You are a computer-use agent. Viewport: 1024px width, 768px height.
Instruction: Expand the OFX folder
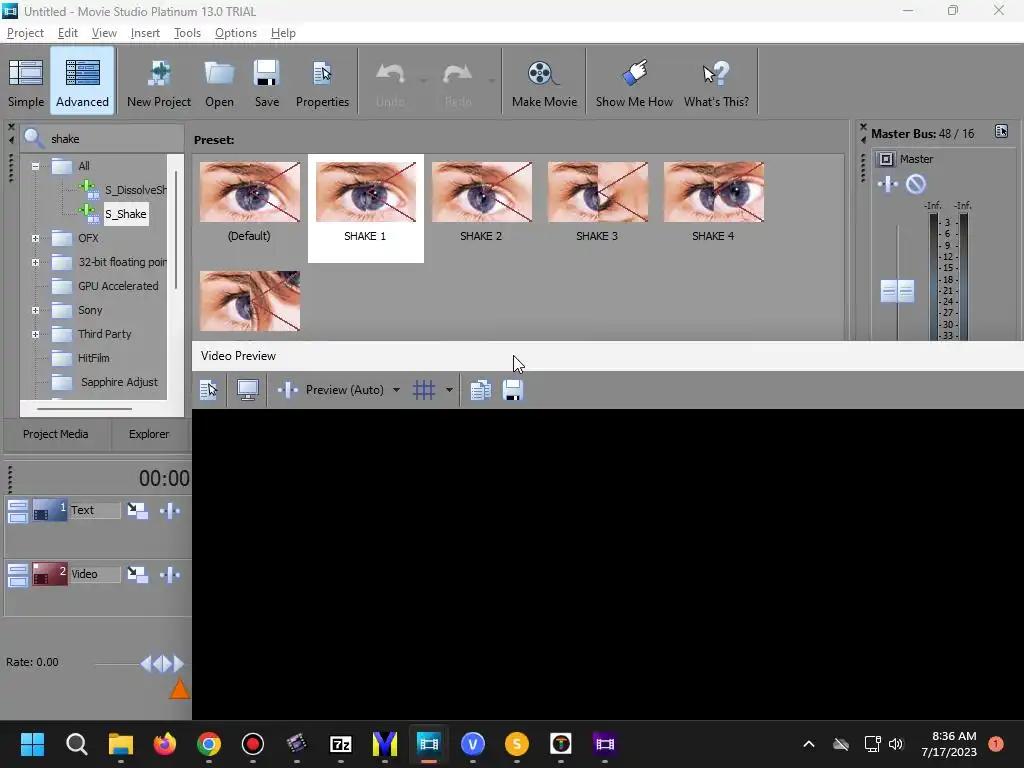[35, 238]
